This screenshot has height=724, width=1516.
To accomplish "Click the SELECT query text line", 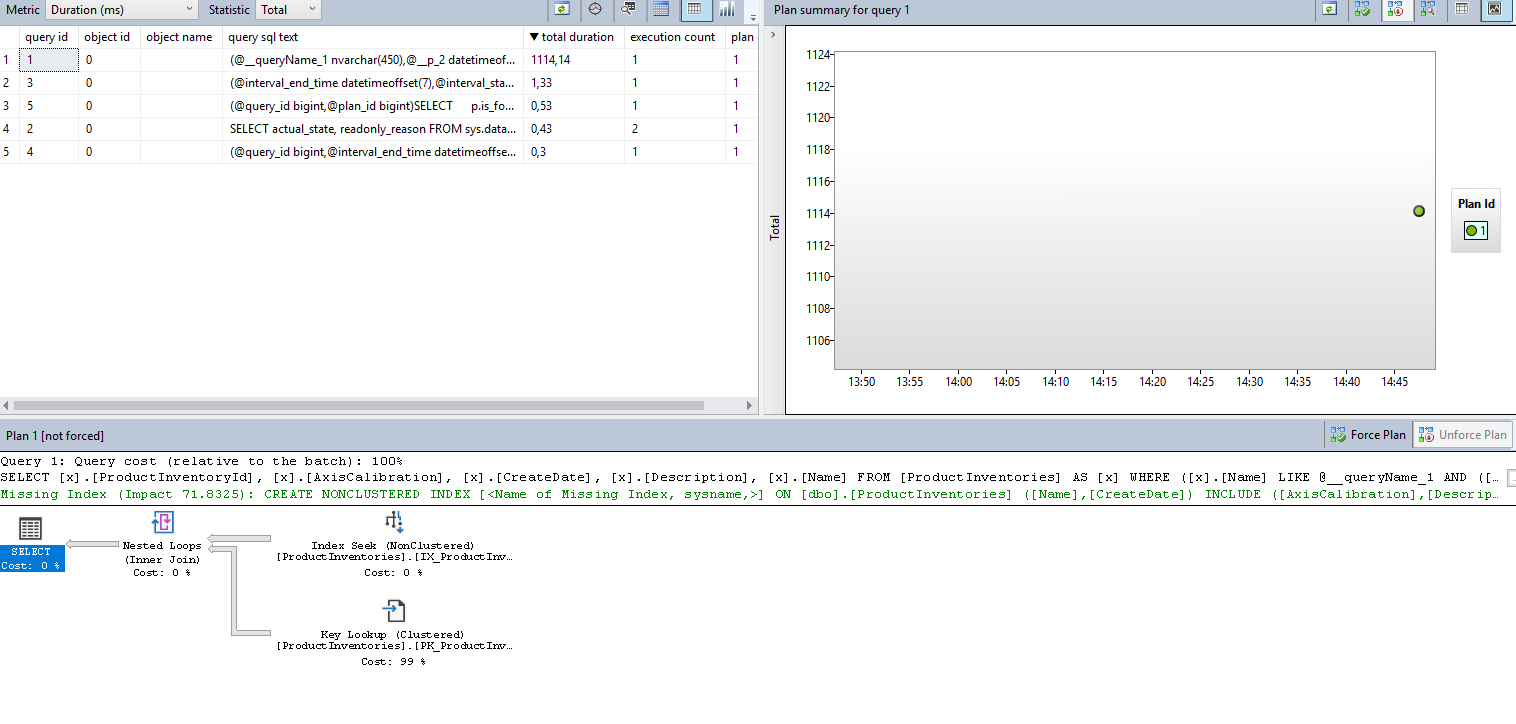I will [x=750, y=478].
